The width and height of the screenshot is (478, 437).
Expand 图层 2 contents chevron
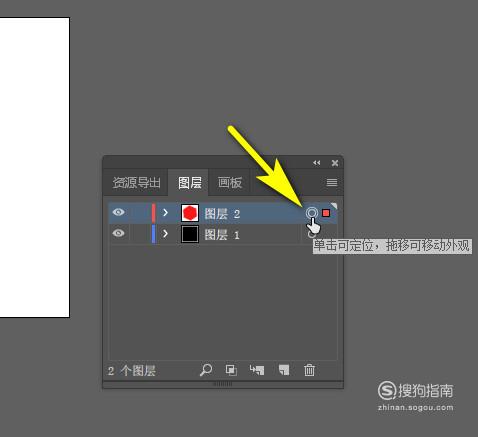point(165,213)
